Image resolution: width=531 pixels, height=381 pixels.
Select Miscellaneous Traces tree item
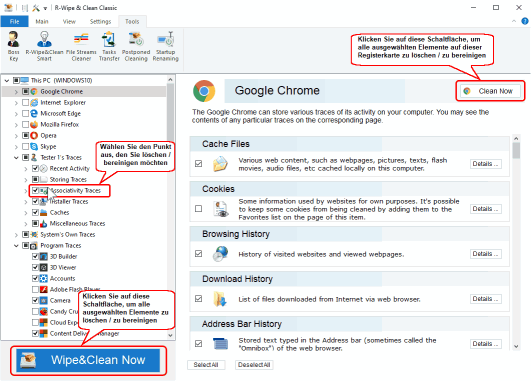(77, 224)
